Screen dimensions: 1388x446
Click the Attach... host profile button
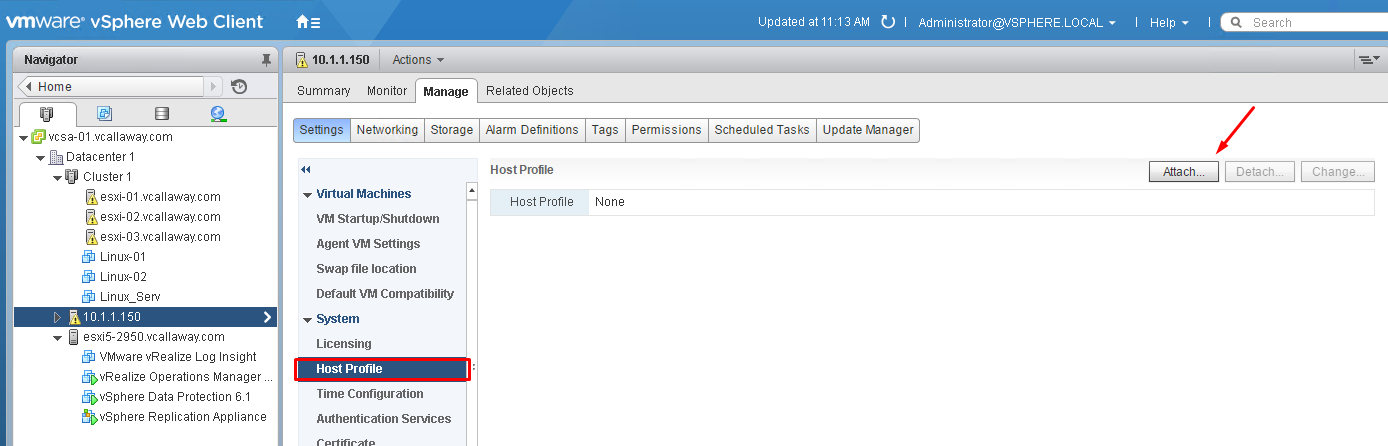pos(1184,172)
